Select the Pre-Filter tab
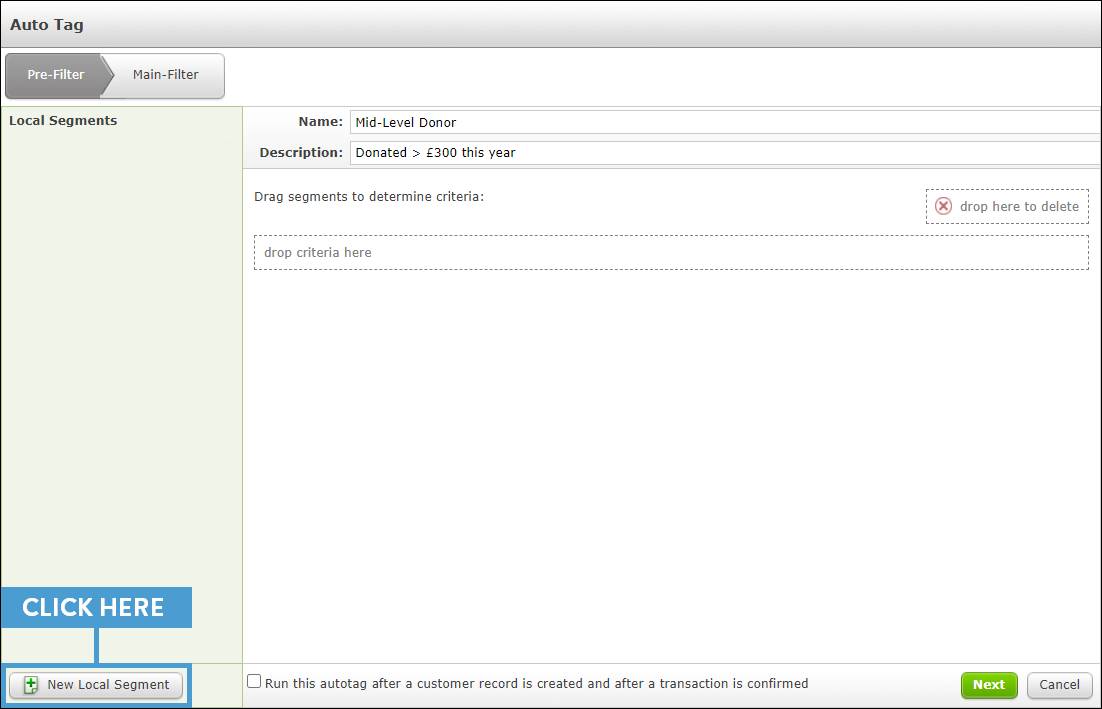1102x709 pixels. pyautogui.click(x=55, y=75)
